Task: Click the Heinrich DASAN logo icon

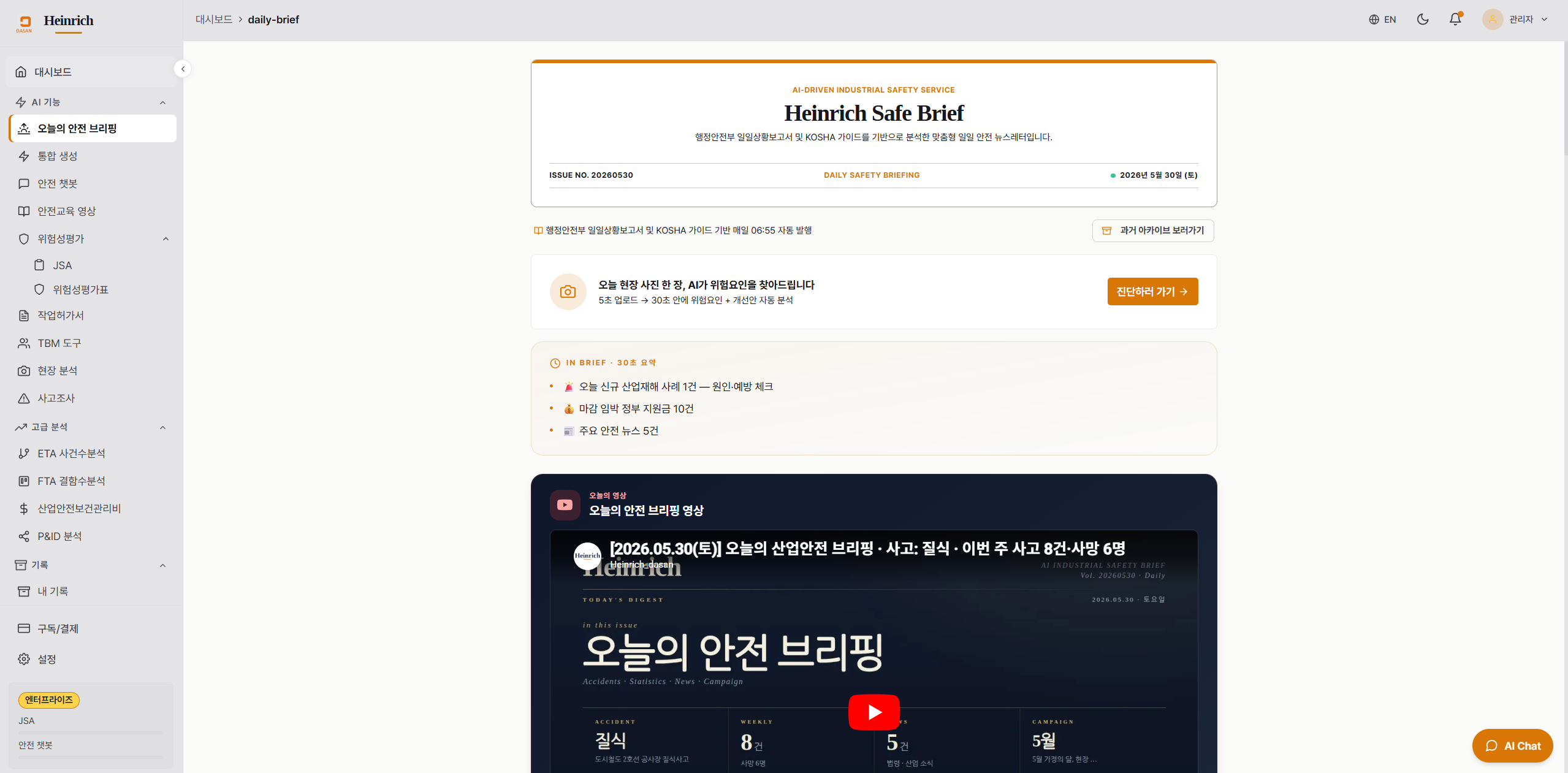Action: [24, 23]
